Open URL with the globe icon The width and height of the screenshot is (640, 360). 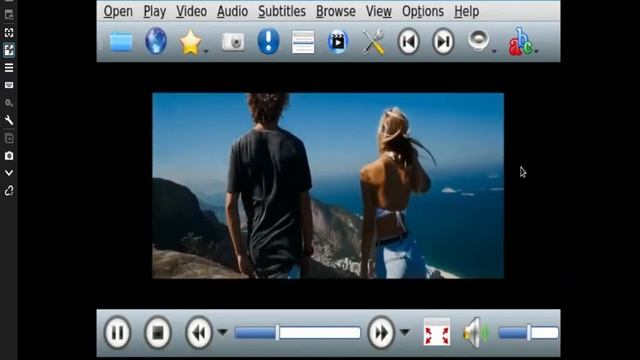(x=156, y=41)
